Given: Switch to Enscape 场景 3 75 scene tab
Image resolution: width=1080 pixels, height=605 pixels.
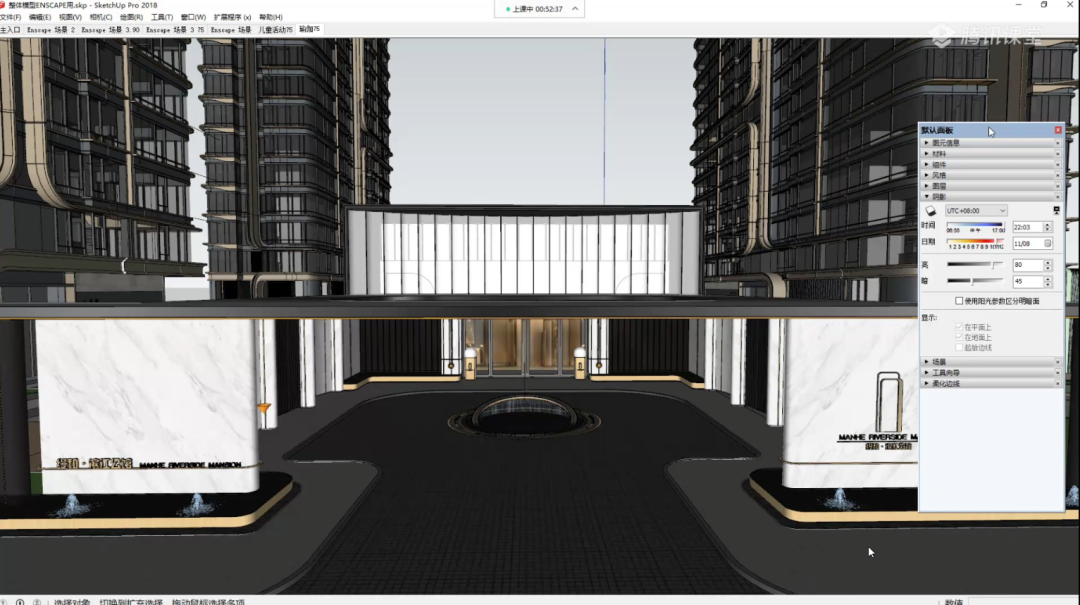Looking at the screenshot, I should point(175,30).
